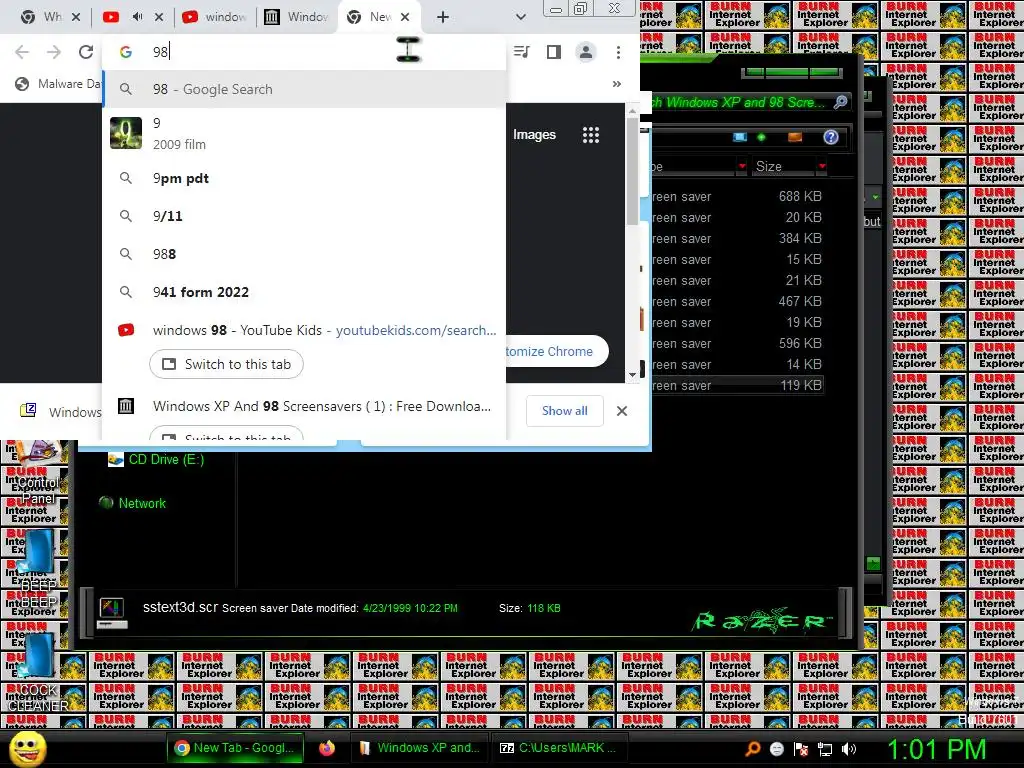Select Network in Explorer navigation pane

(x=133, y=503)
